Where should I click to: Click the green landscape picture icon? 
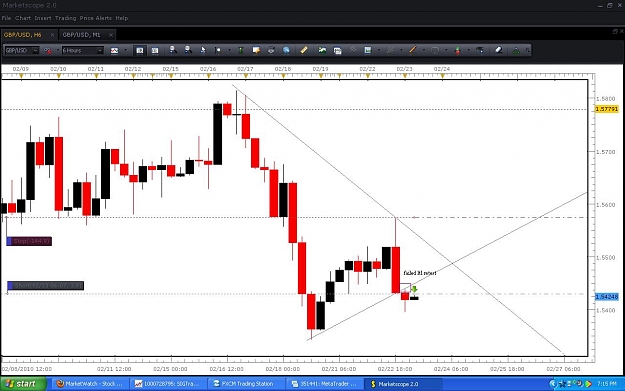(x=322, y=50)
